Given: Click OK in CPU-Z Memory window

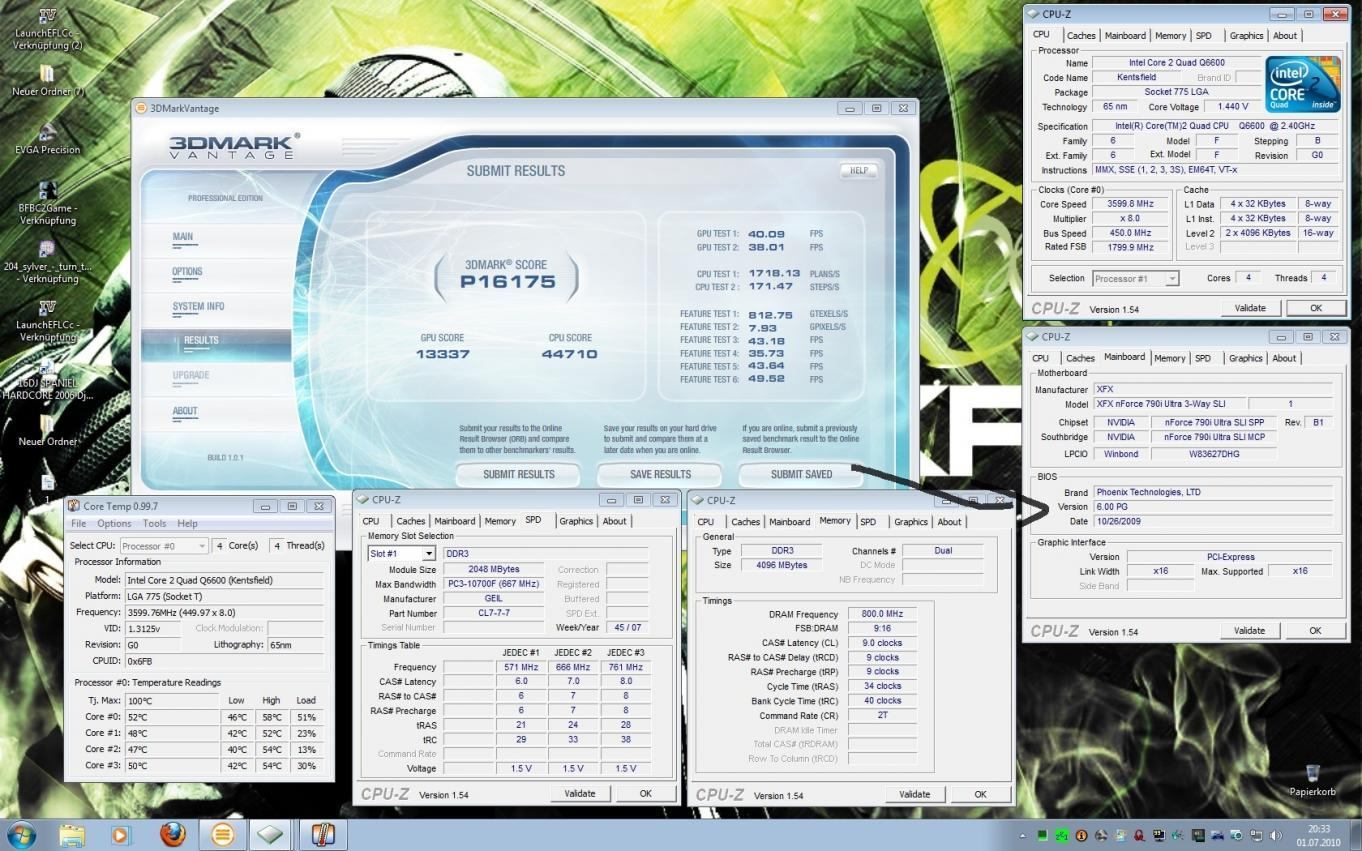Looking at the screenshot, I should click(980, 794).
